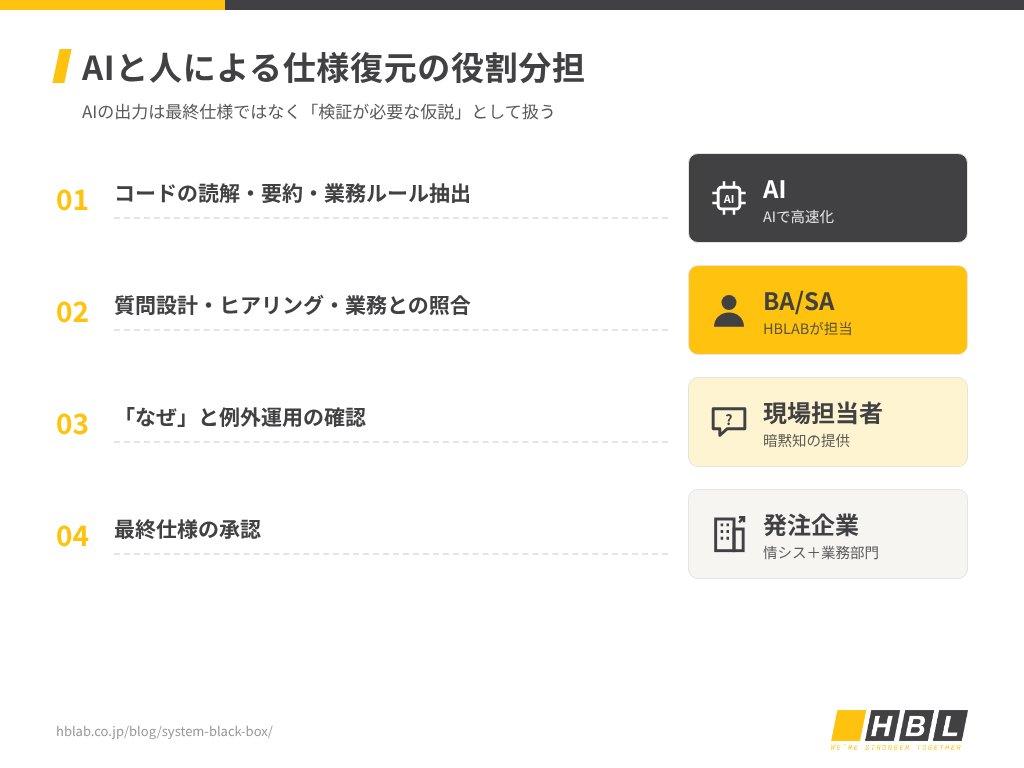The height and width of the screenshot is (768, 1024).
Task: Select the 発注企業 card heading
Action: coord(810,525)
